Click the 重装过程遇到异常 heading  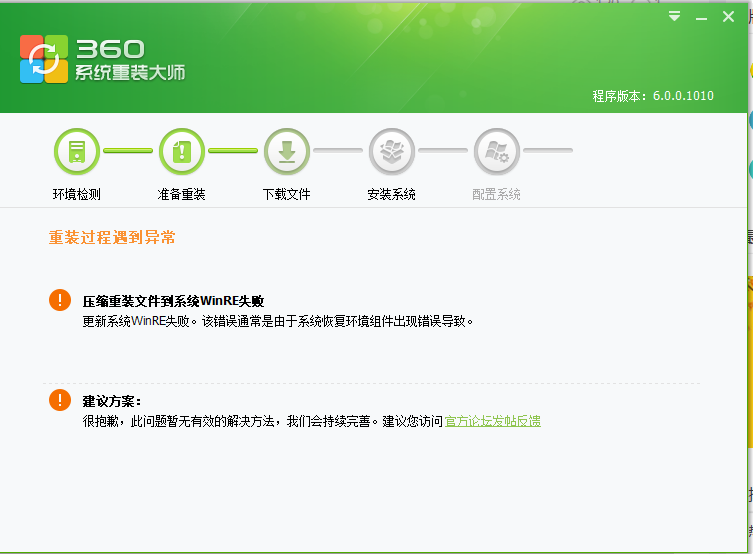[x=112, y=237]
